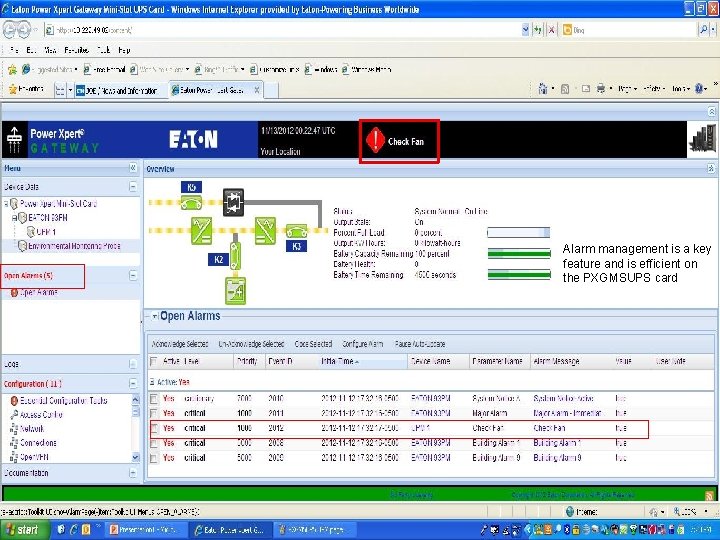Close the Eaton Power Xpert browser tab
The height and width of the screenshot is (540, 720).
pyautogui.click(x=257, y=90)
